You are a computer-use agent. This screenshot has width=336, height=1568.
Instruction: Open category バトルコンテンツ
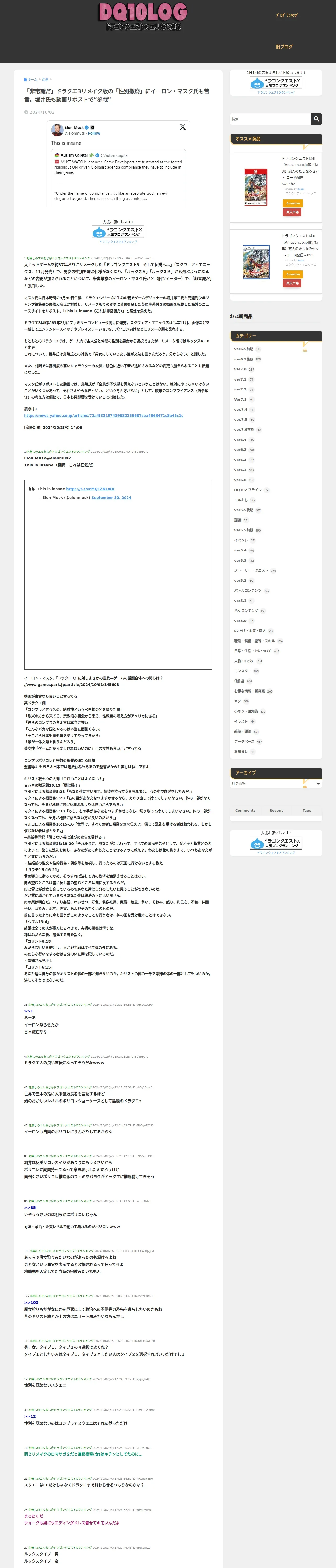point(248,590)
